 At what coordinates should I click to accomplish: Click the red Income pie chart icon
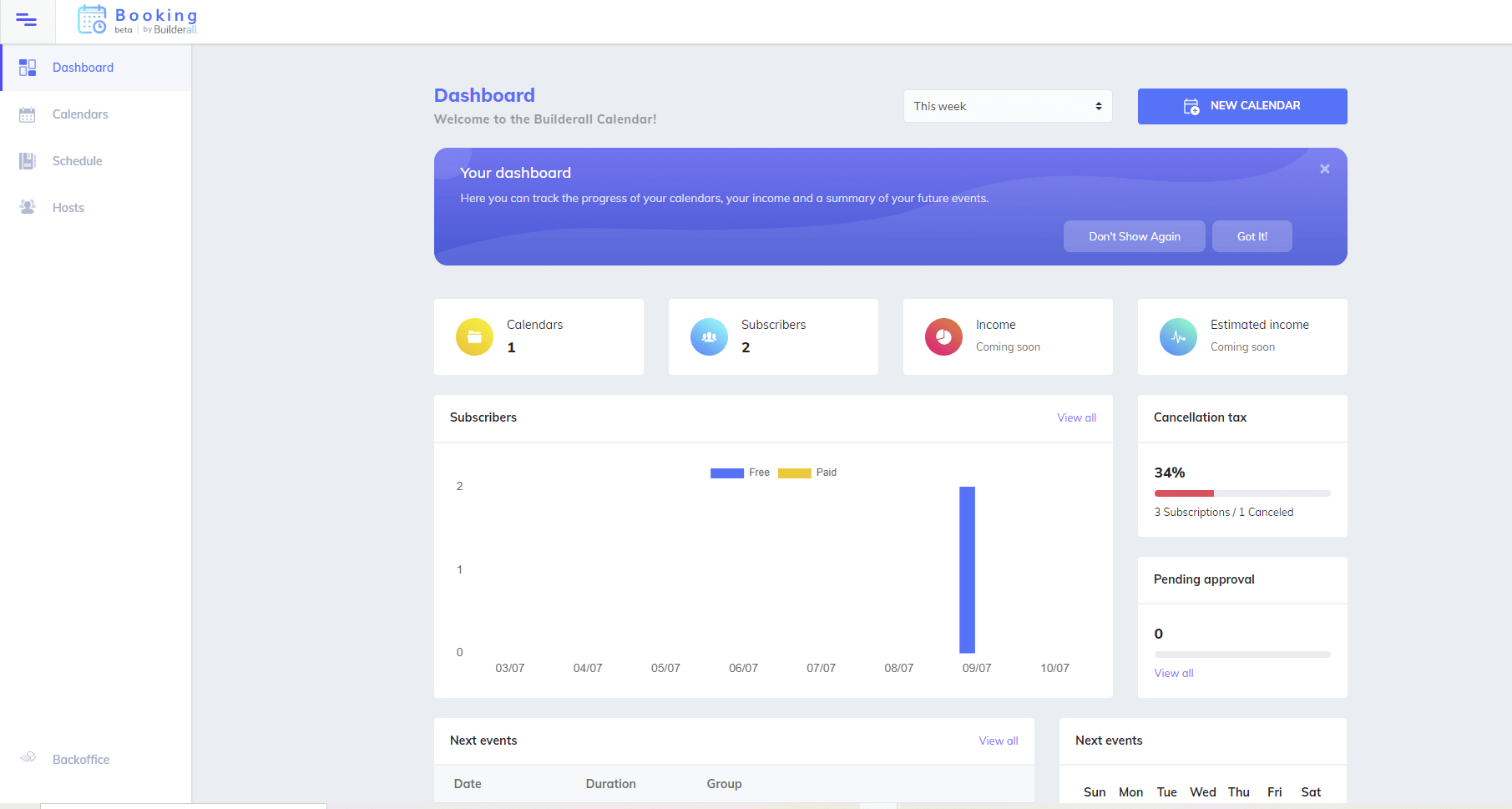[x=943, y=337]
